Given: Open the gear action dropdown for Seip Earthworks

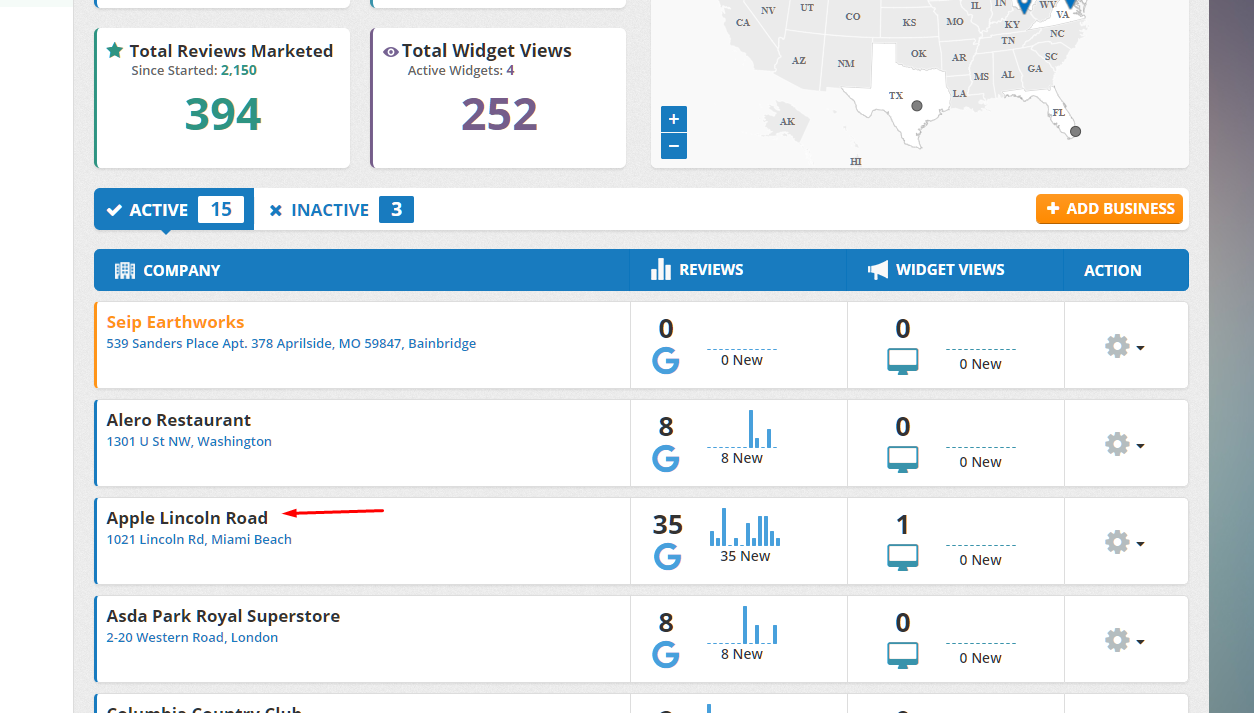Looking at the screenshot, I should tap(1124, 347).
